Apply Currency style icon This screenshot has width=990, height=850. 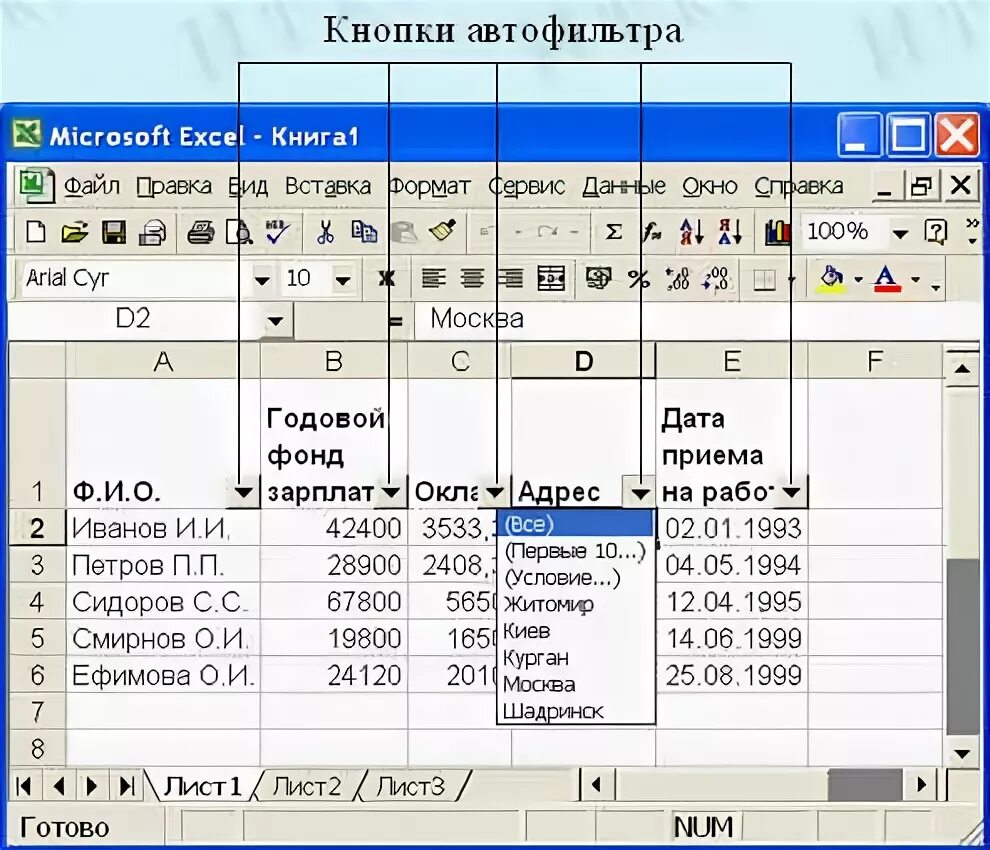point(599,278)
